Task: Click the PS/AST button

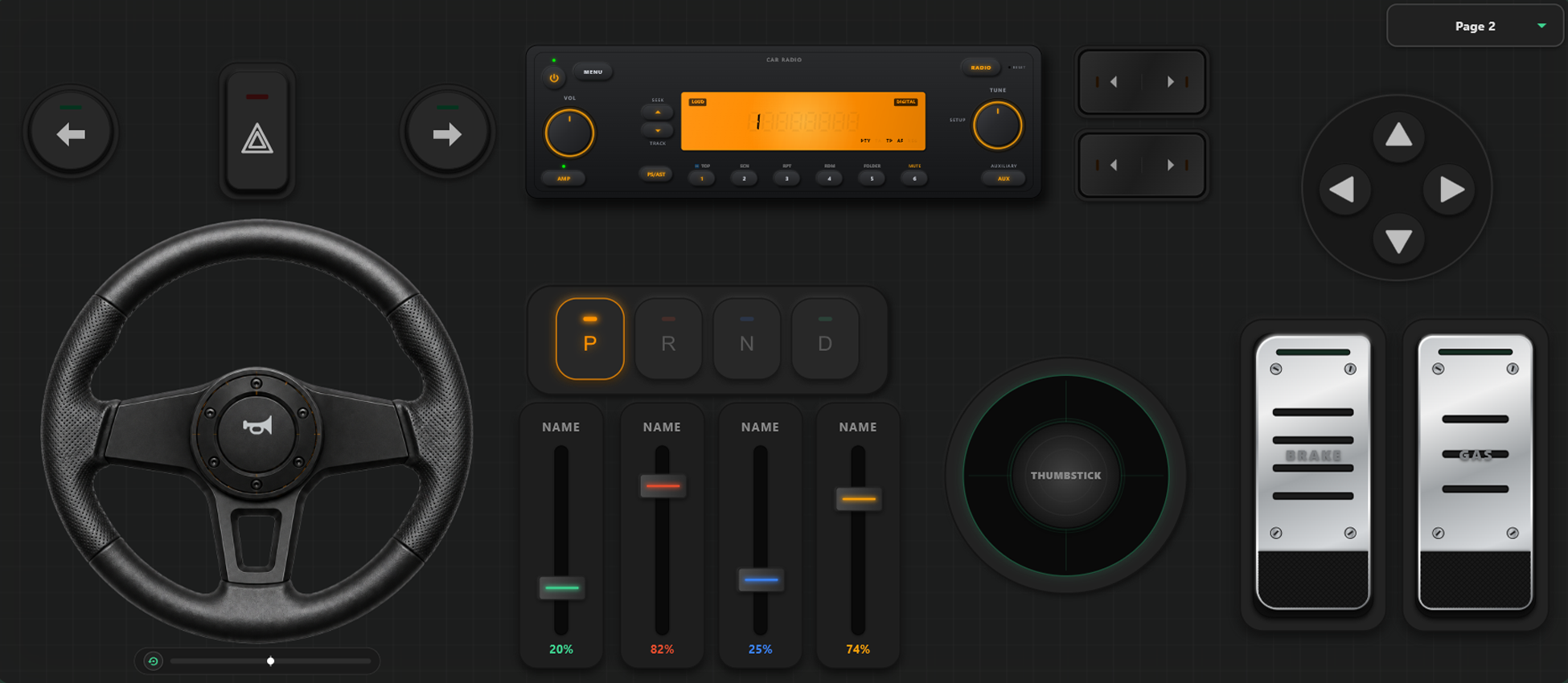Action: pos(656,174)
